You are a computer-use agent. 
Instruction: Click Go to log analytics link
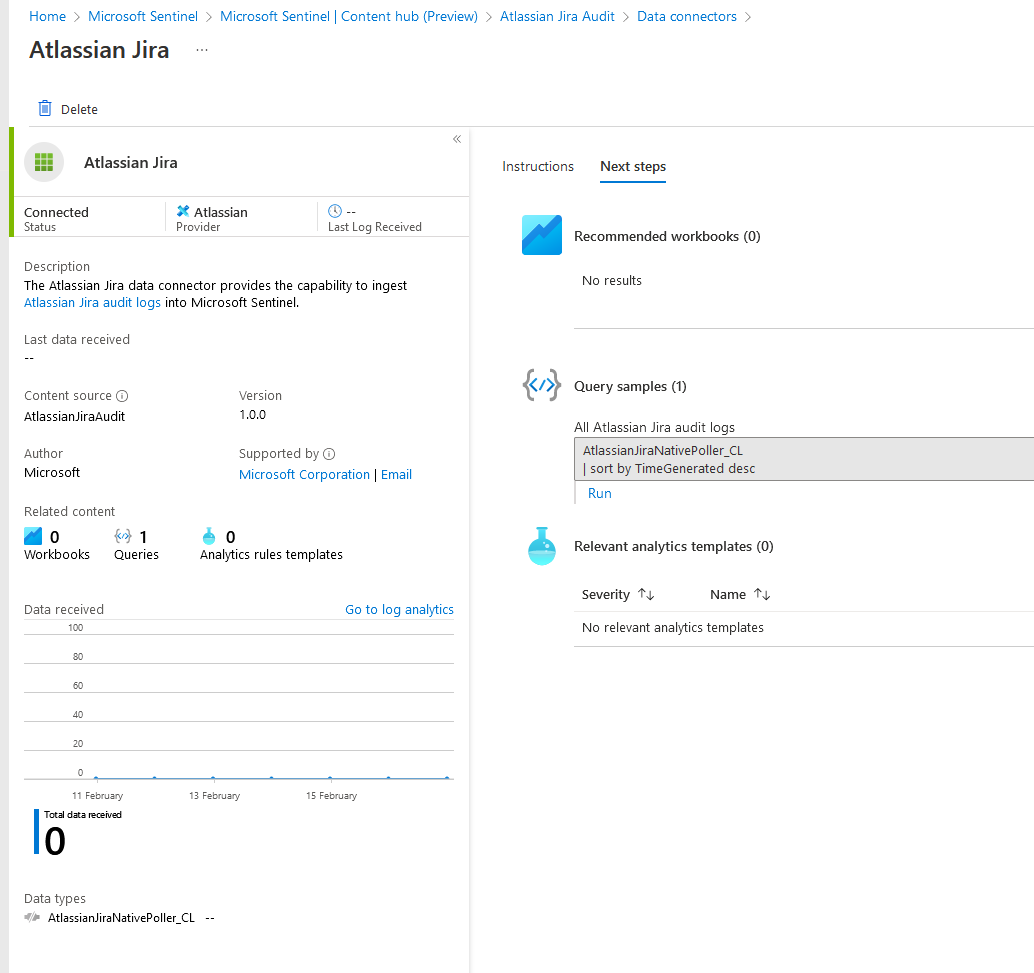tap(399, 610)
